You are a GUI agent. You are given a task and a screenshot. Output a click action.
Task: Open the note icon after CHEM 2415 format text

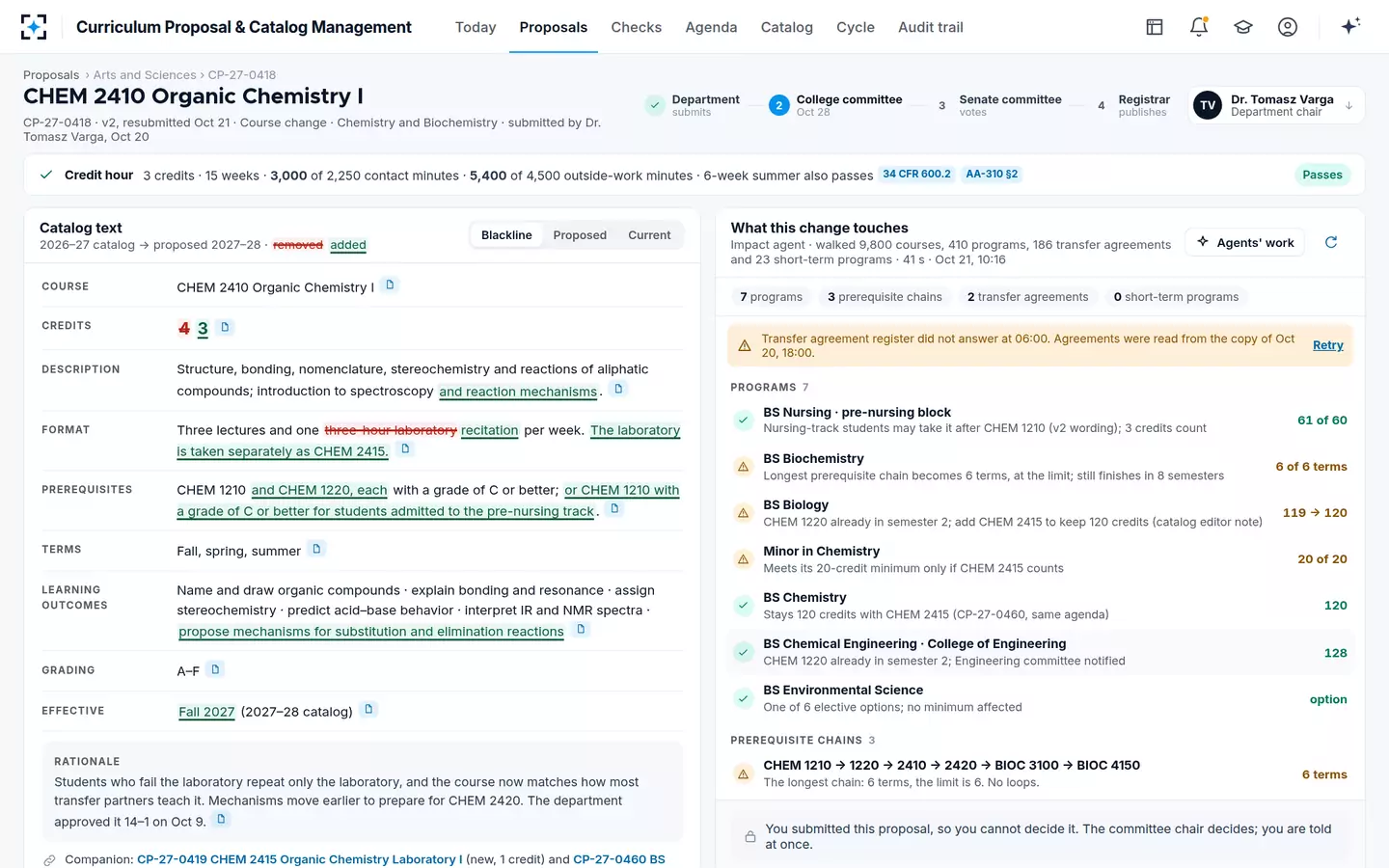coord(405,448)
